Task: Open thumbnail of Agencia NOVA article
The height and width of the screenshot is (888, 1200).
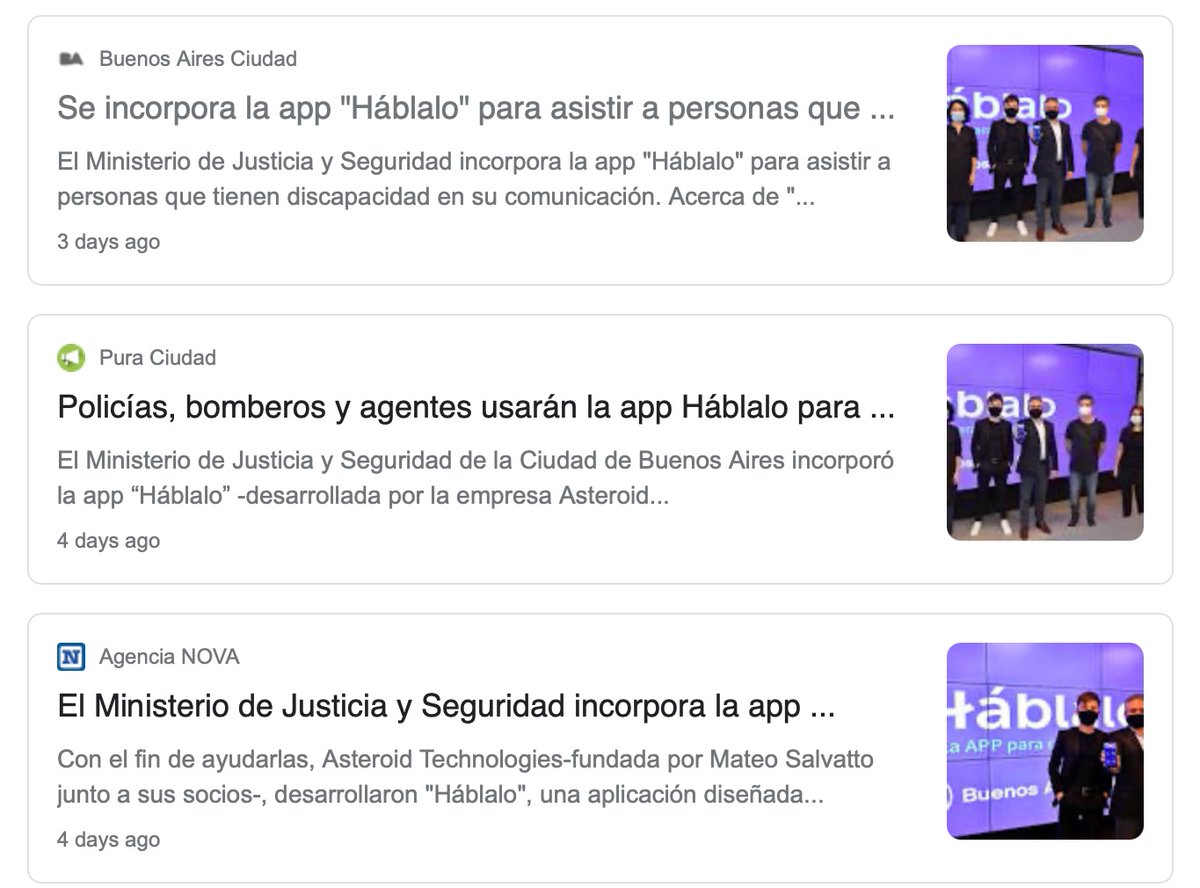Action: tap(1045, 741)
